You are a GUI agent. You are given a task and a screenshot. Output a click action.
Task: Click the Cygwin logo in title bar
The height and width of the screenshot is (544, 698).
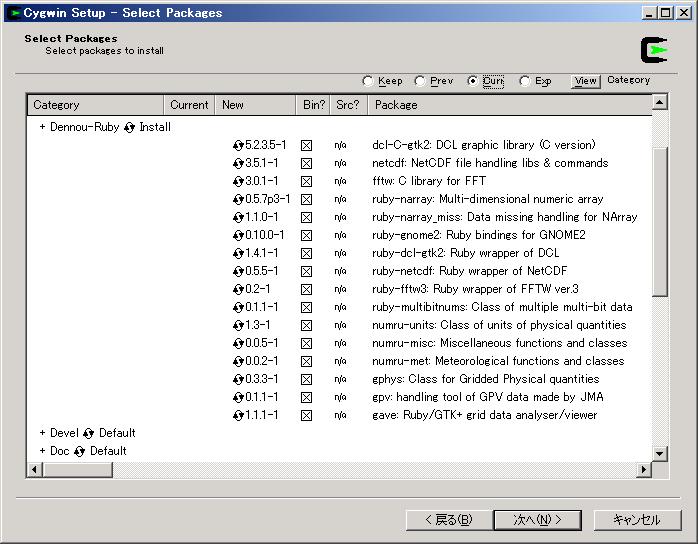click(15, 13)
